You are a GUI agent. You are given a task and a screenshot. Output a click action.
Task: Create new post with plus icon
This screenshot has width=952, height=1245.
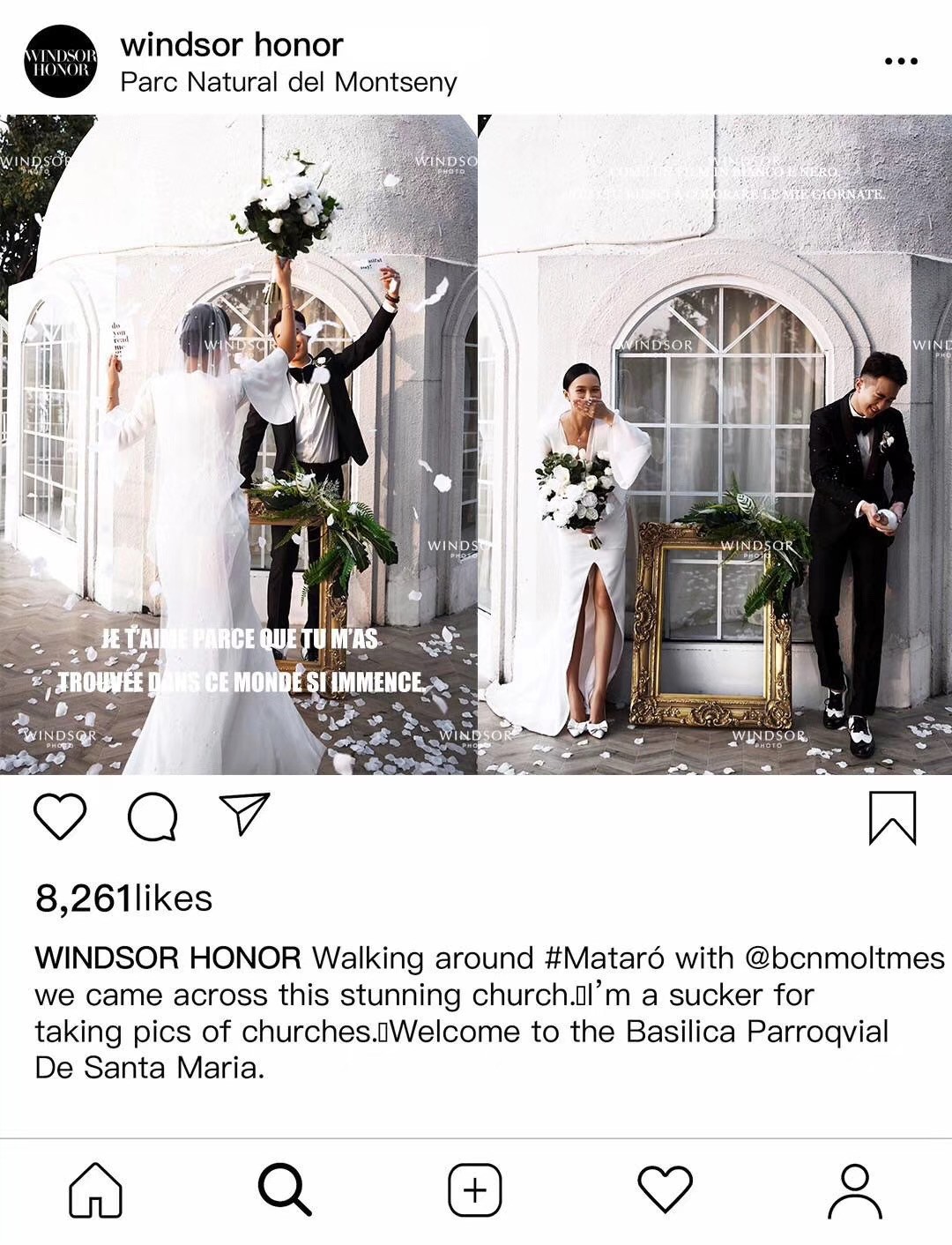[x=475, y=1190]
